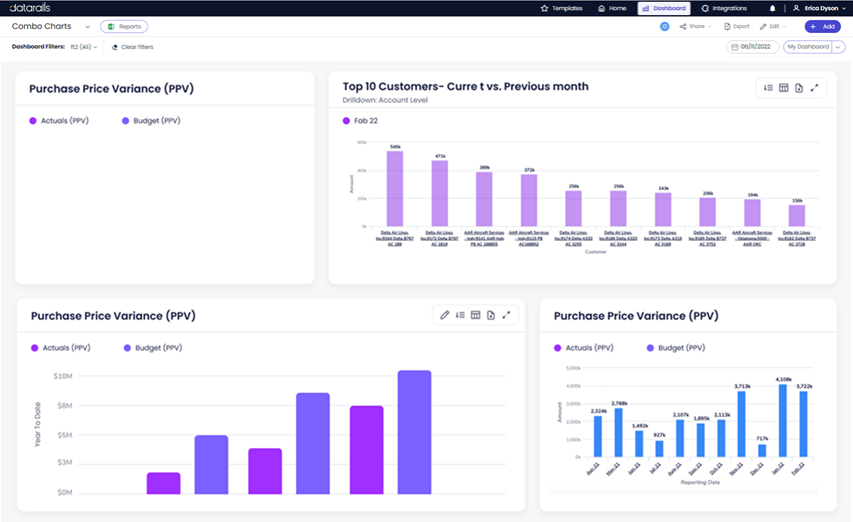Click the blue circular sync icon beside Share
This screenshot has width=853, height=522.
point(665,26)
